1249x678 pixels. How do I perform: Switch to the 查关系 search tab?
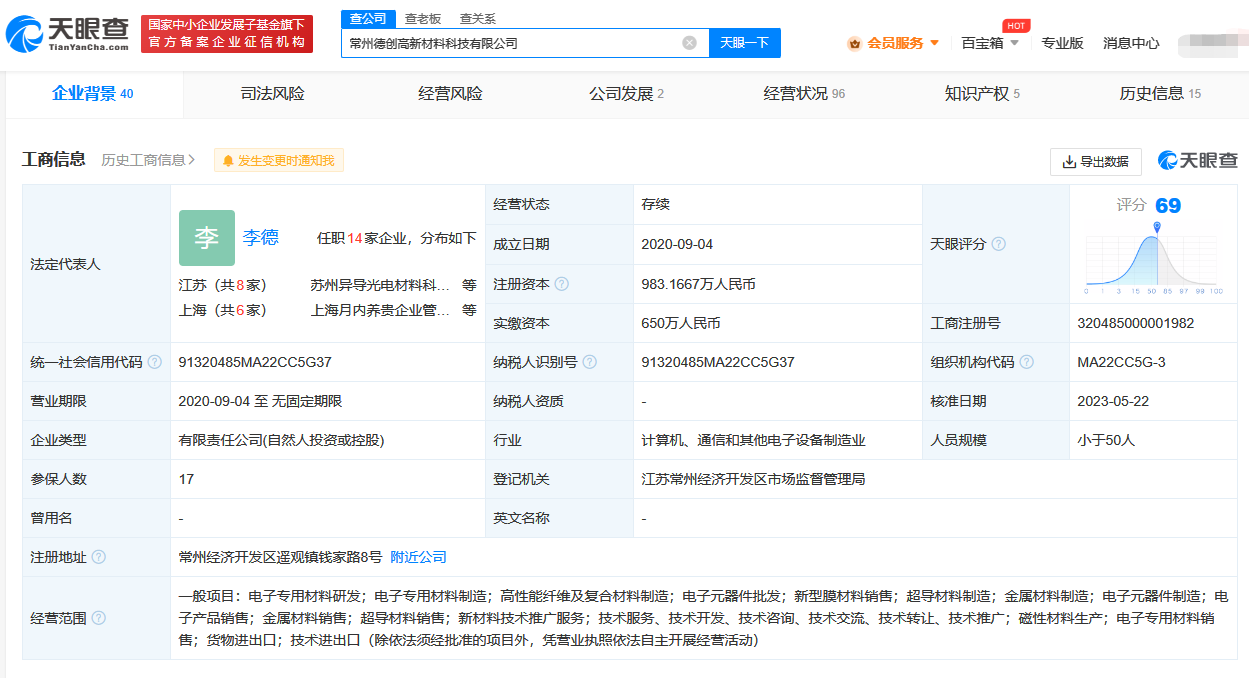tap(477, 18)
